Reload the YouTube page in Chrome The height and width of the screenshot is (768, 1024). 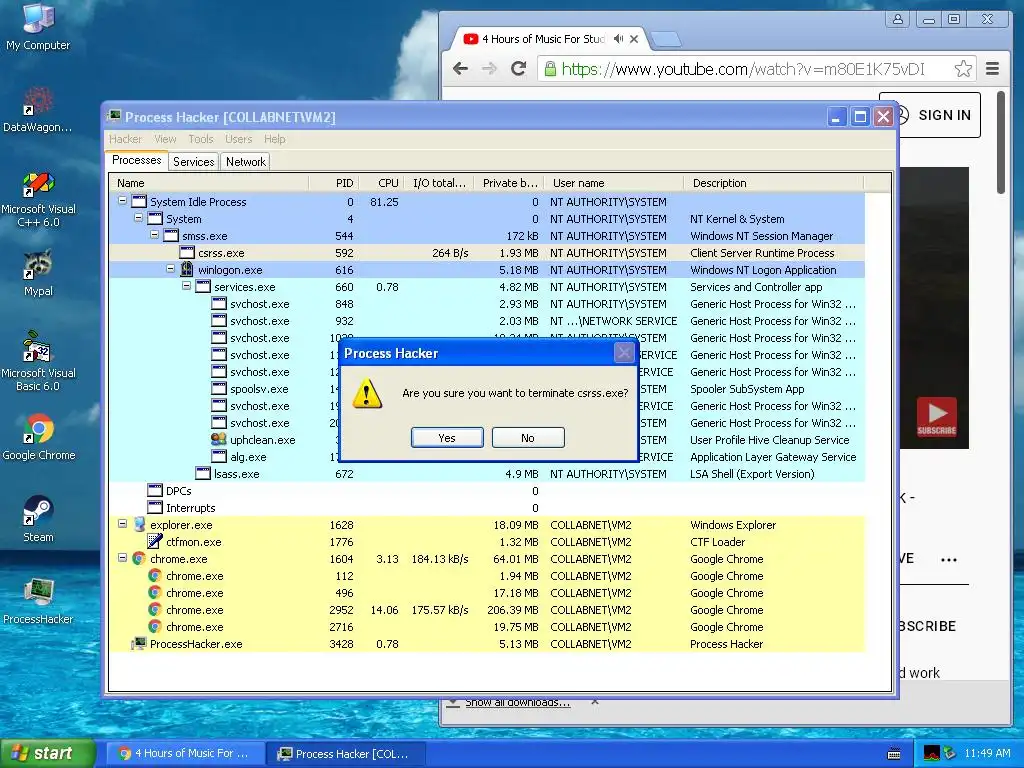pyautogui.click(x=519, y=69)
